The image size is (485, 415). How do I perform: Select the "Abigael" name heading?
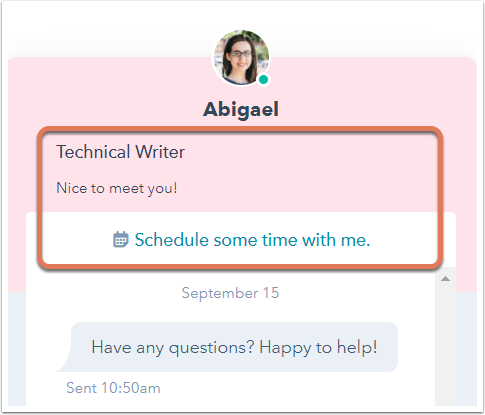[x=241, y=109]
